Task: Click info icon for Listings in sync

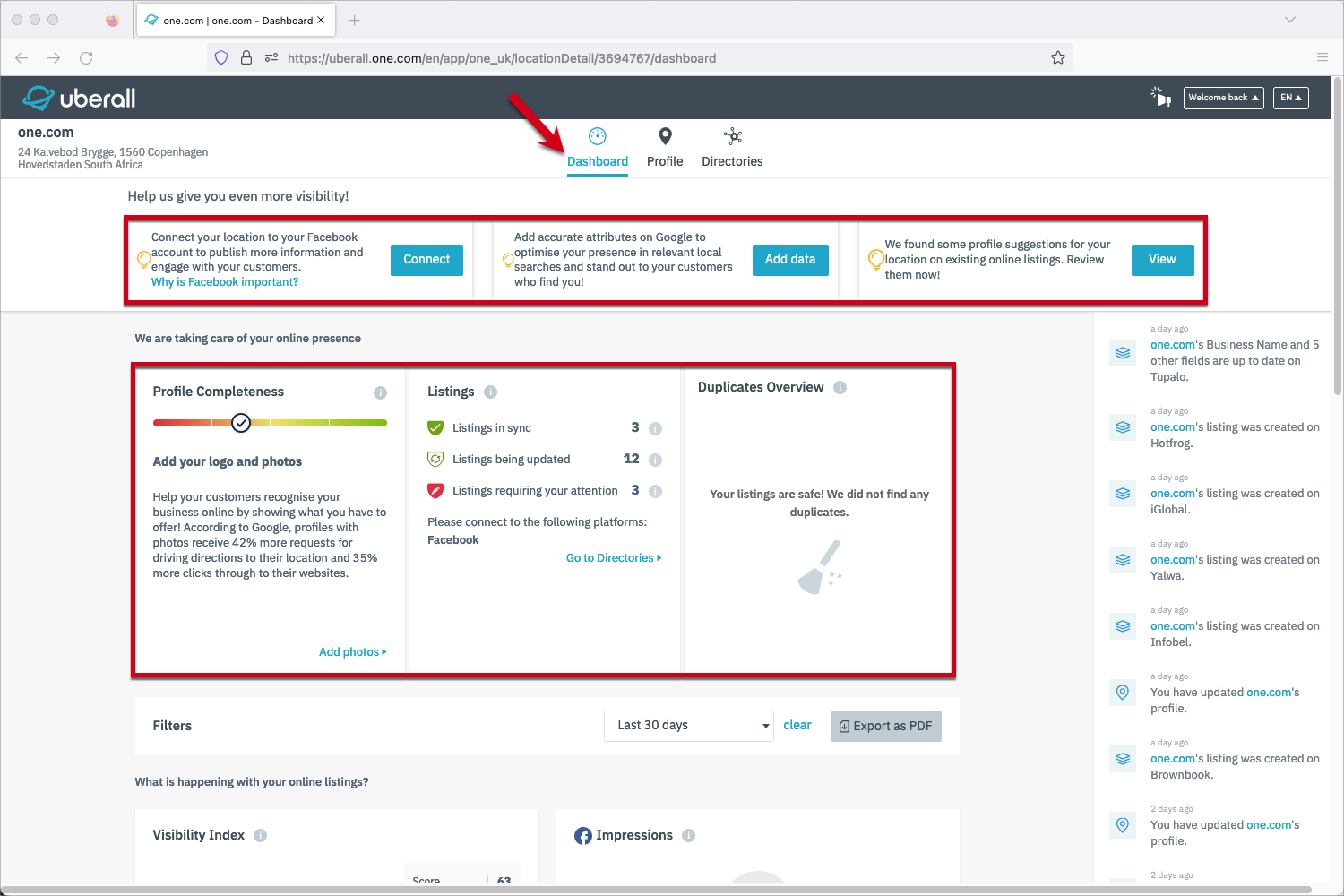Action: pyautogui.click(x=655, y=428)
